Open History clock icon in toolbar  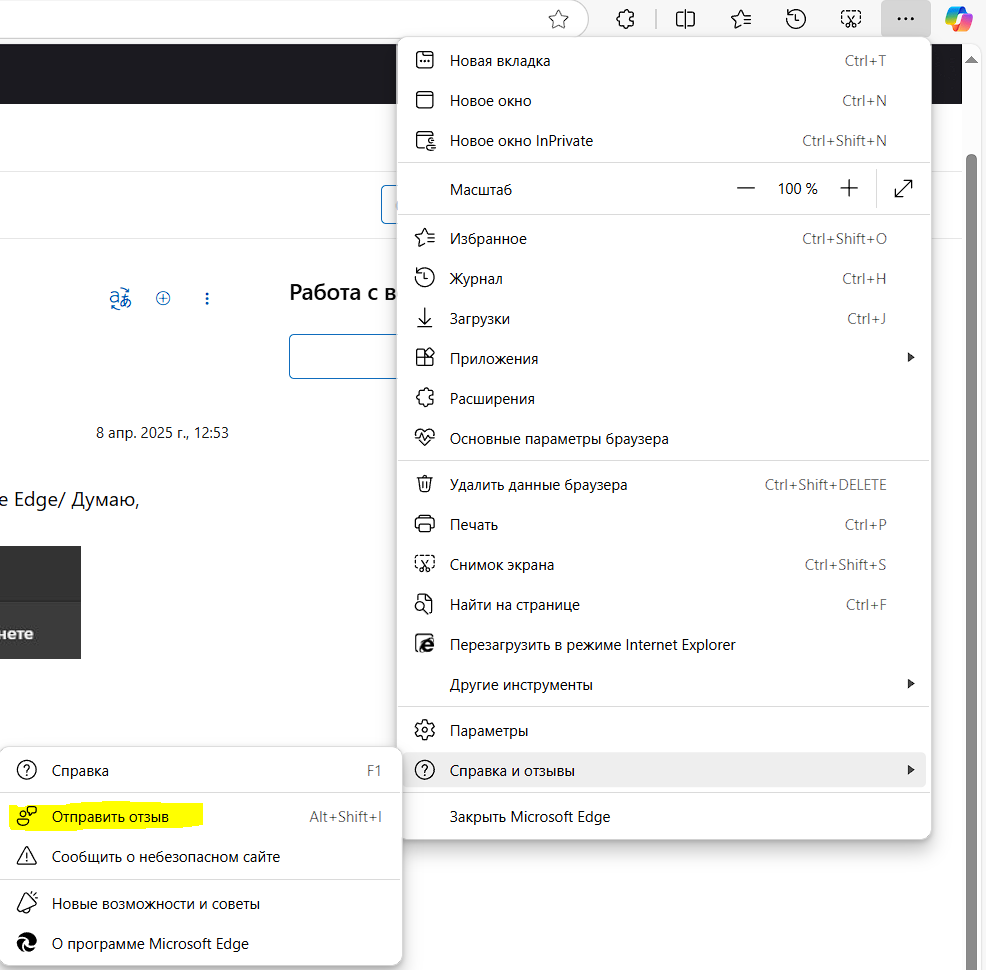(795, 19)
